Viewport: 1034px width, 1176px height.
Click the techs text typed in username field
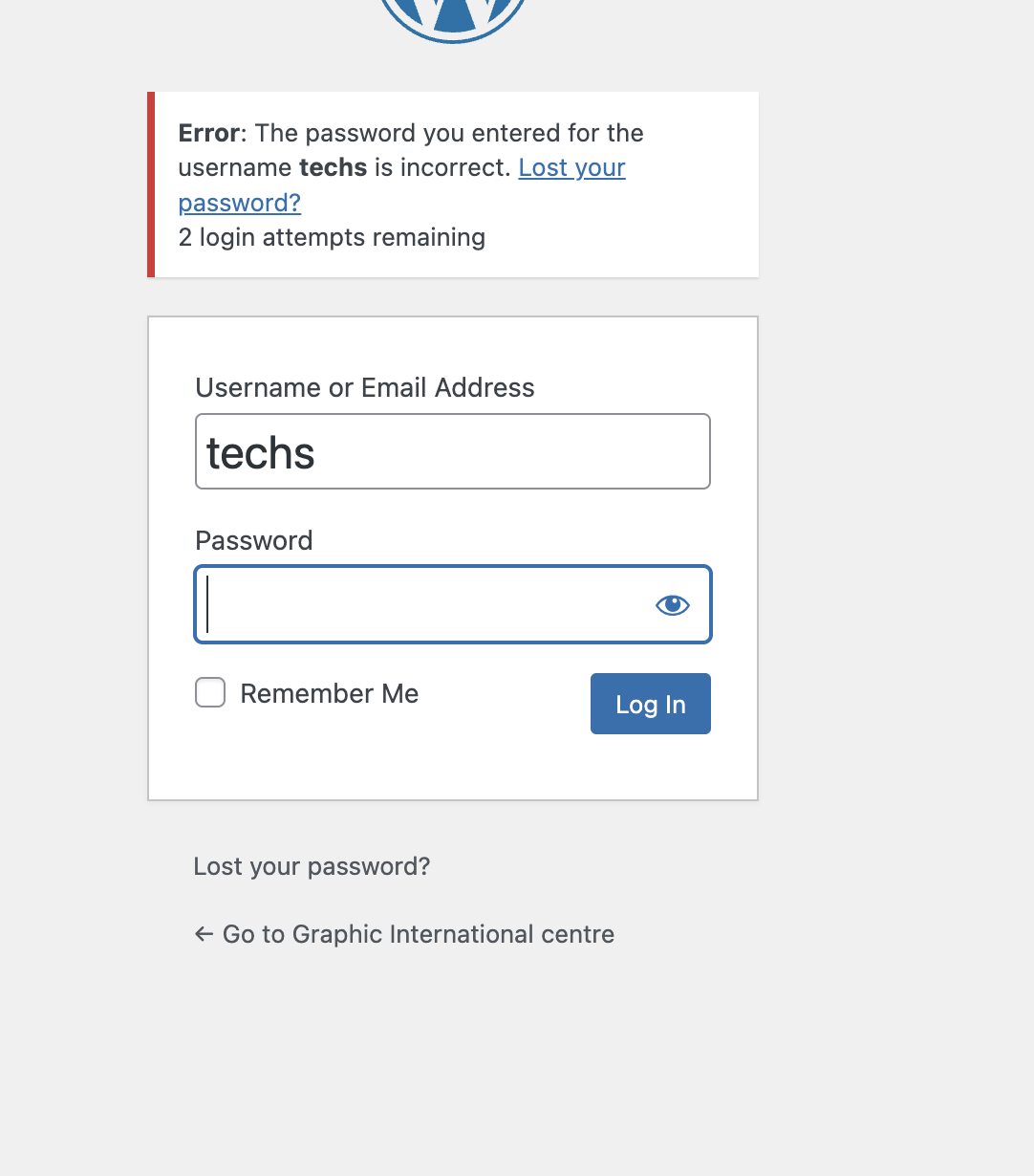(x=260, y=452)
